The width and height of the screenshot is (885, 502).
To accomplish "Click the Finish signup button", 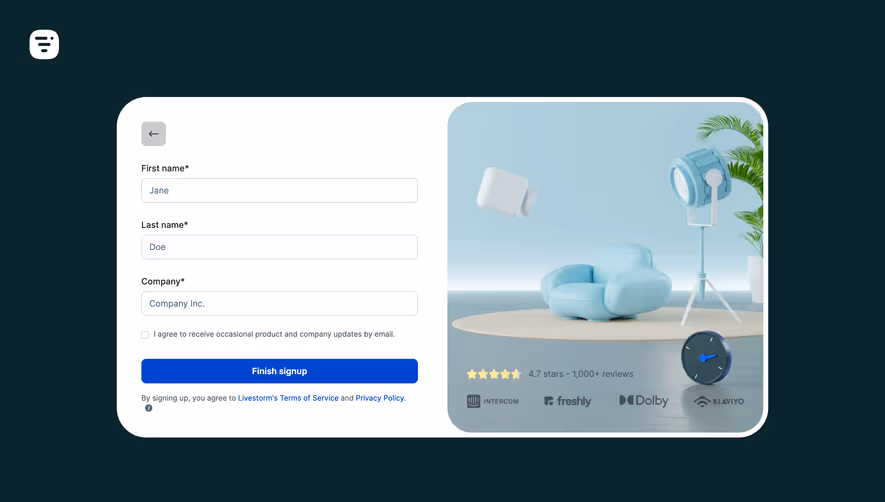I will click(279, 371).
